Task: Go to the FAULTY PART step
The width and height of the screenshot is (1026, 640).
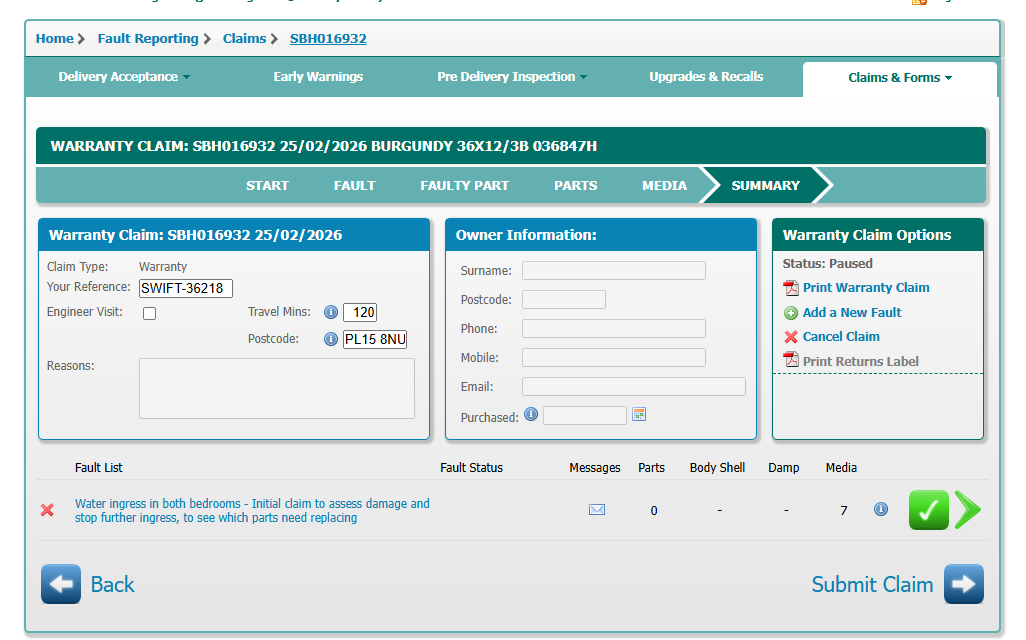Action: (x=464, y=185)
